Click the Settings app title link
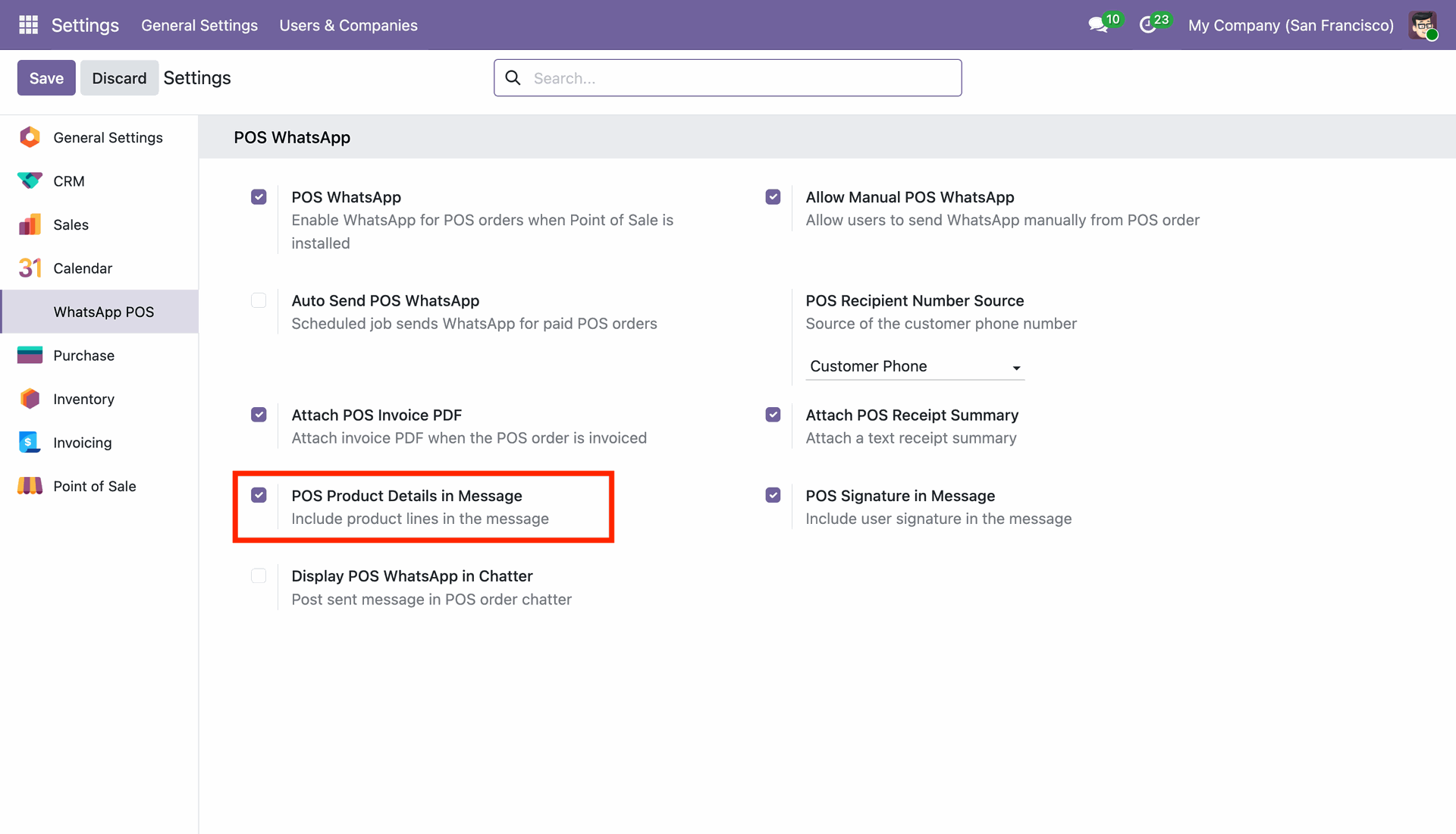This screenshot has height=834, width=1456. (x=85, y=25)
